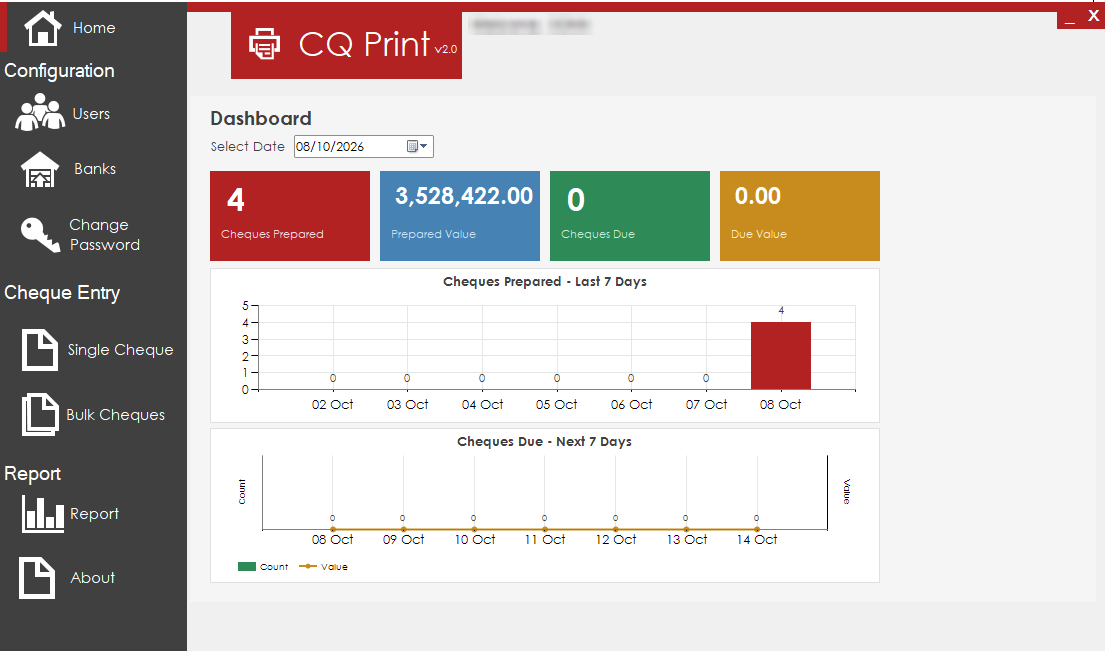
Task: Click the Home house icon
Action: point(42,28)
